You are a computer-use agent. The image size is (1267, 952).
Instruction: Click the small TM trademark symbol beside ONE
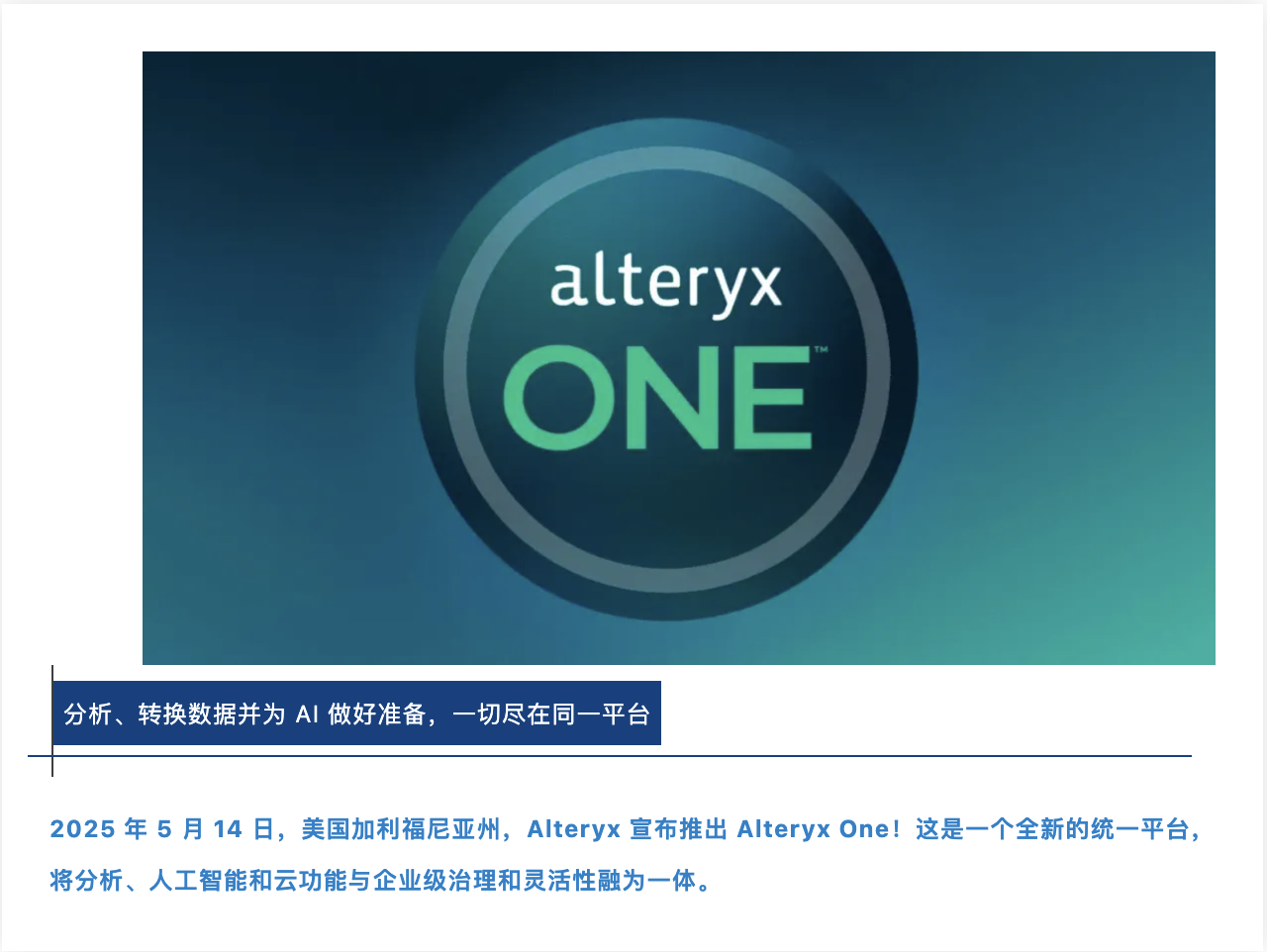click(x=821, y=349)
